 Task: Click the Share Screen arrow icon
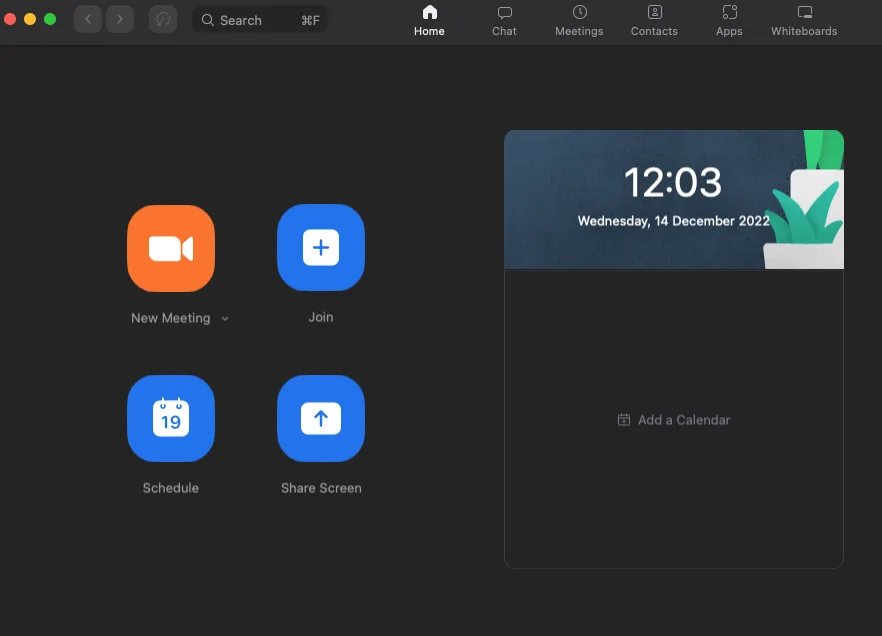pyautogui.click(x=321, y=418)
